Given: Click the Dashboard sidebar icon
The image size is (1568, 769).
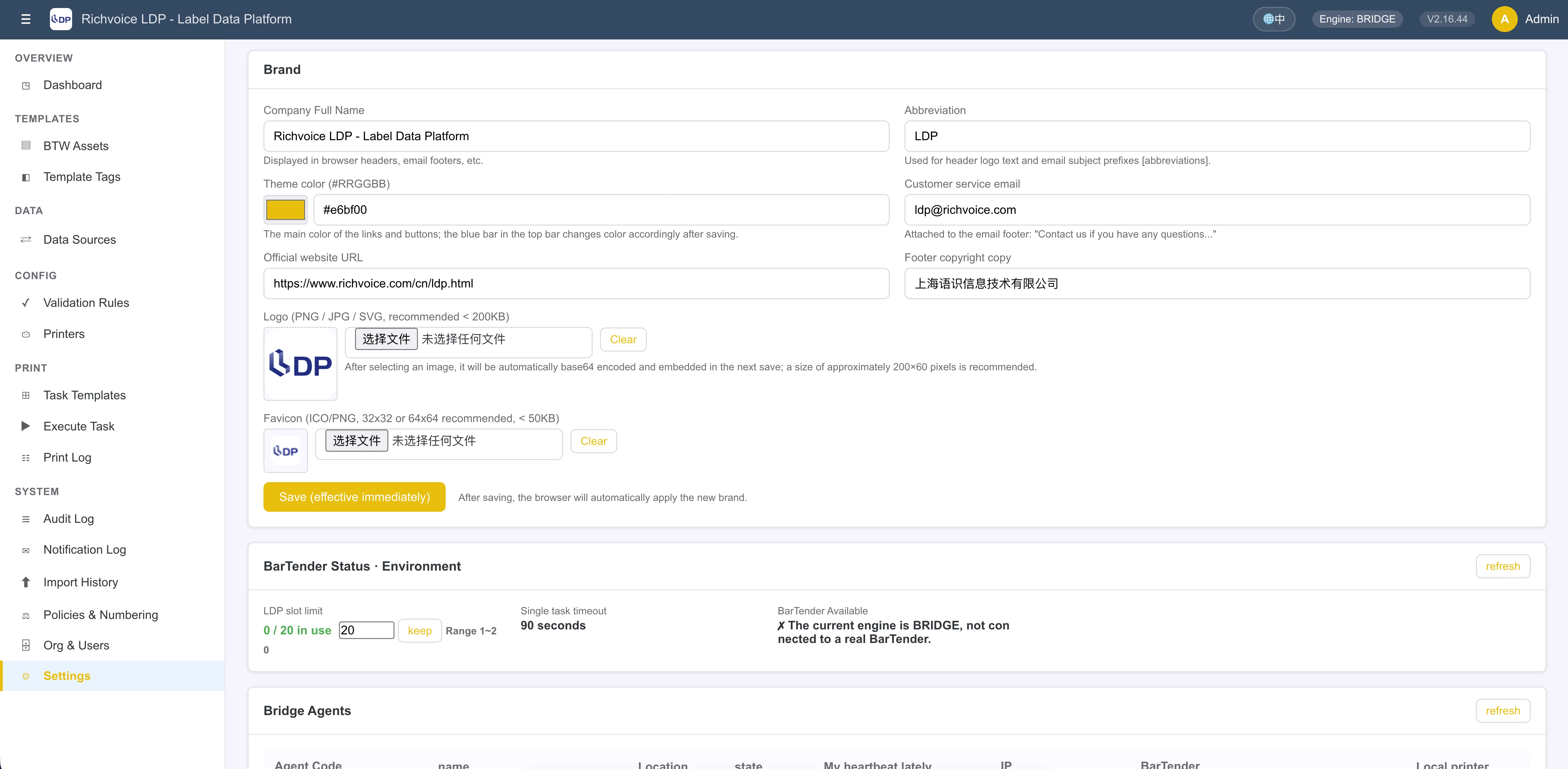Looking at the screenshot, I should point(26,86).
